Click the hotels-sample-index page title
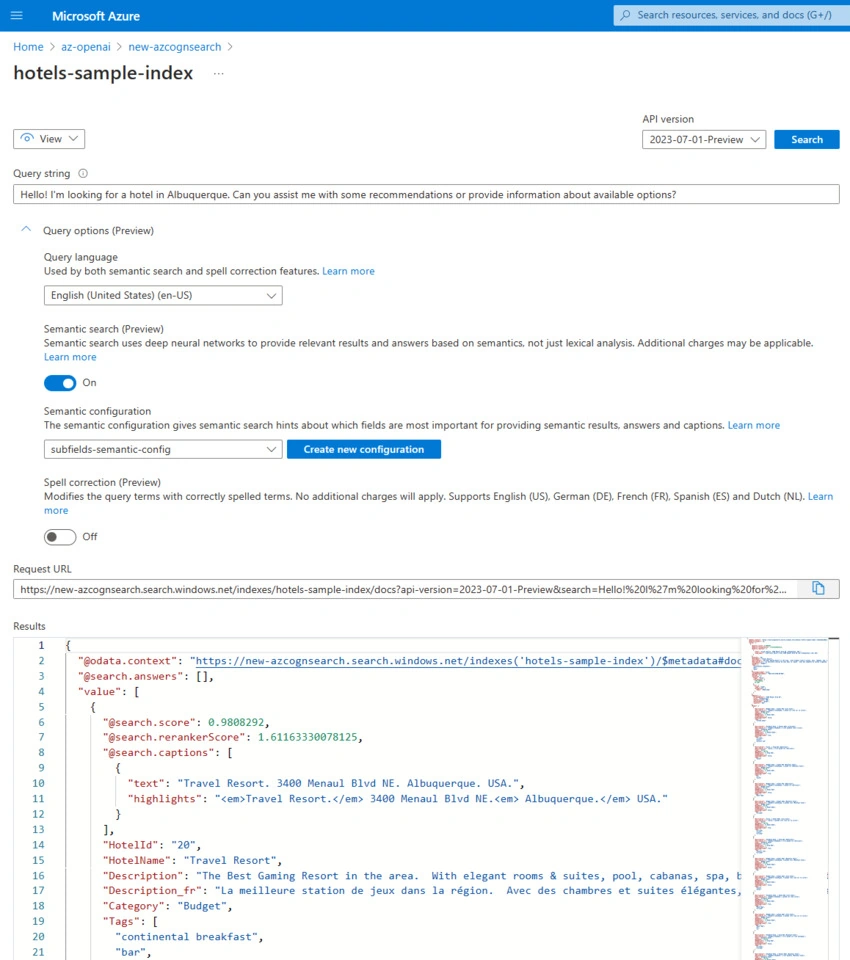The width and height of the screenshot is (850, 960). coord(103,73)
